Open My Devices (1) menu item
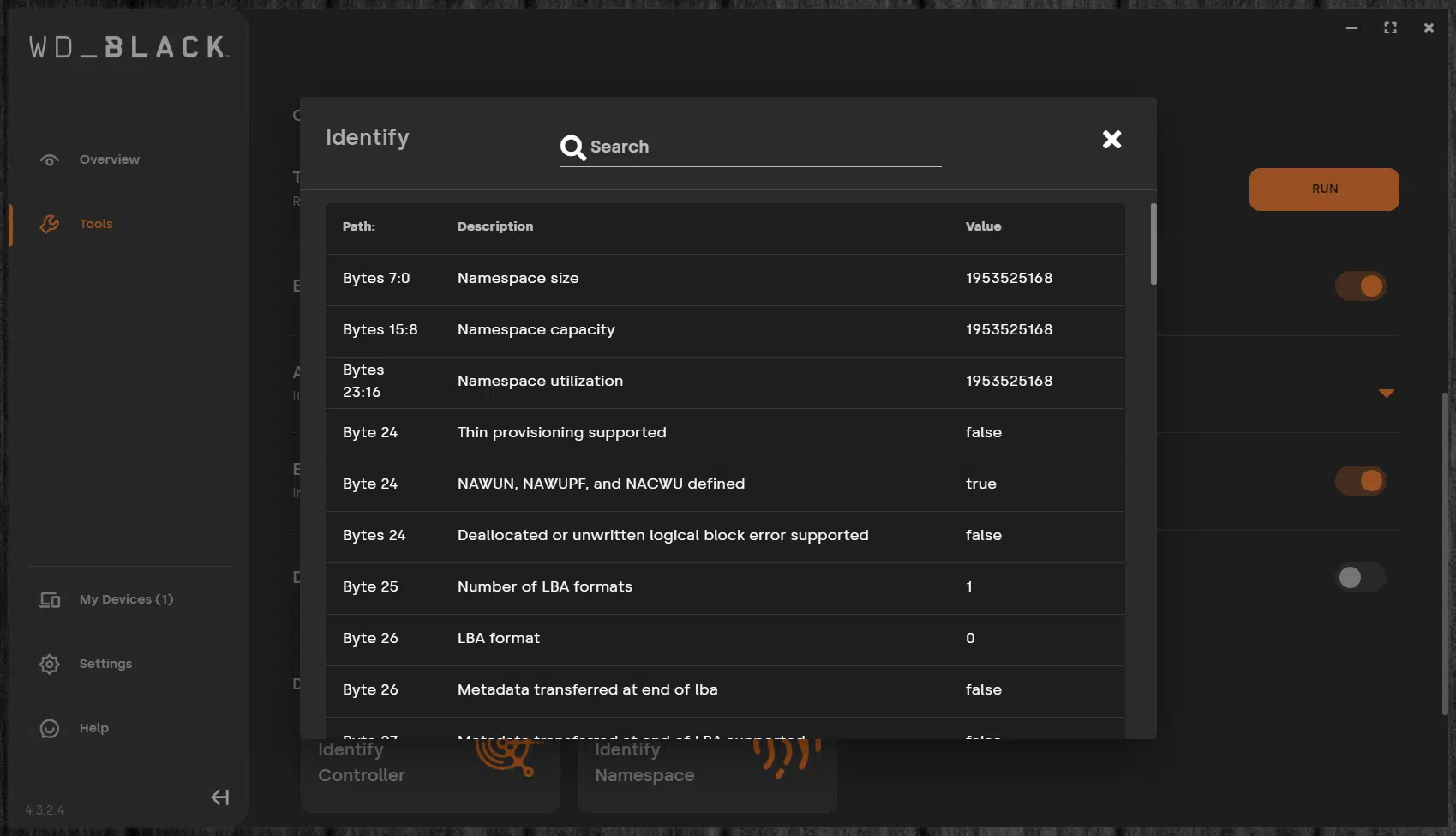 click(126, 599)
